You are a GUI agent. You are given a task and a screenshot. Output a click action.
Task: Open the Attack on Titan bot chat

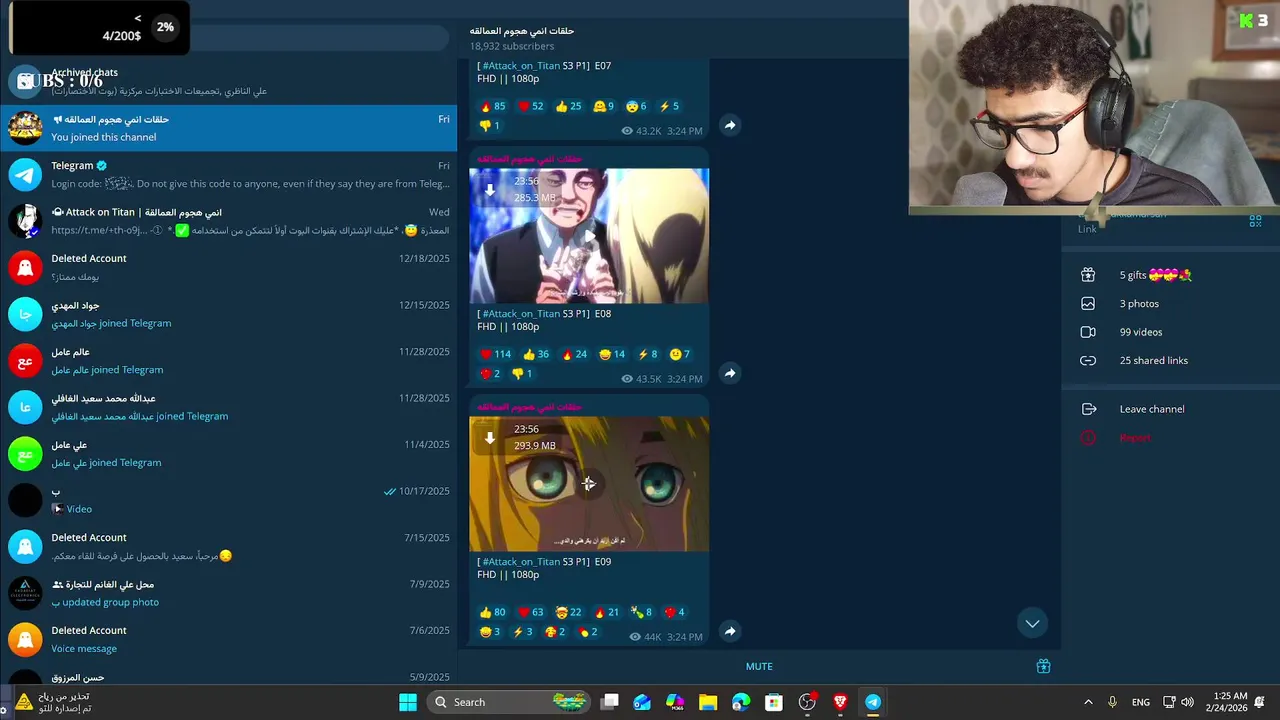coord(228,221)
